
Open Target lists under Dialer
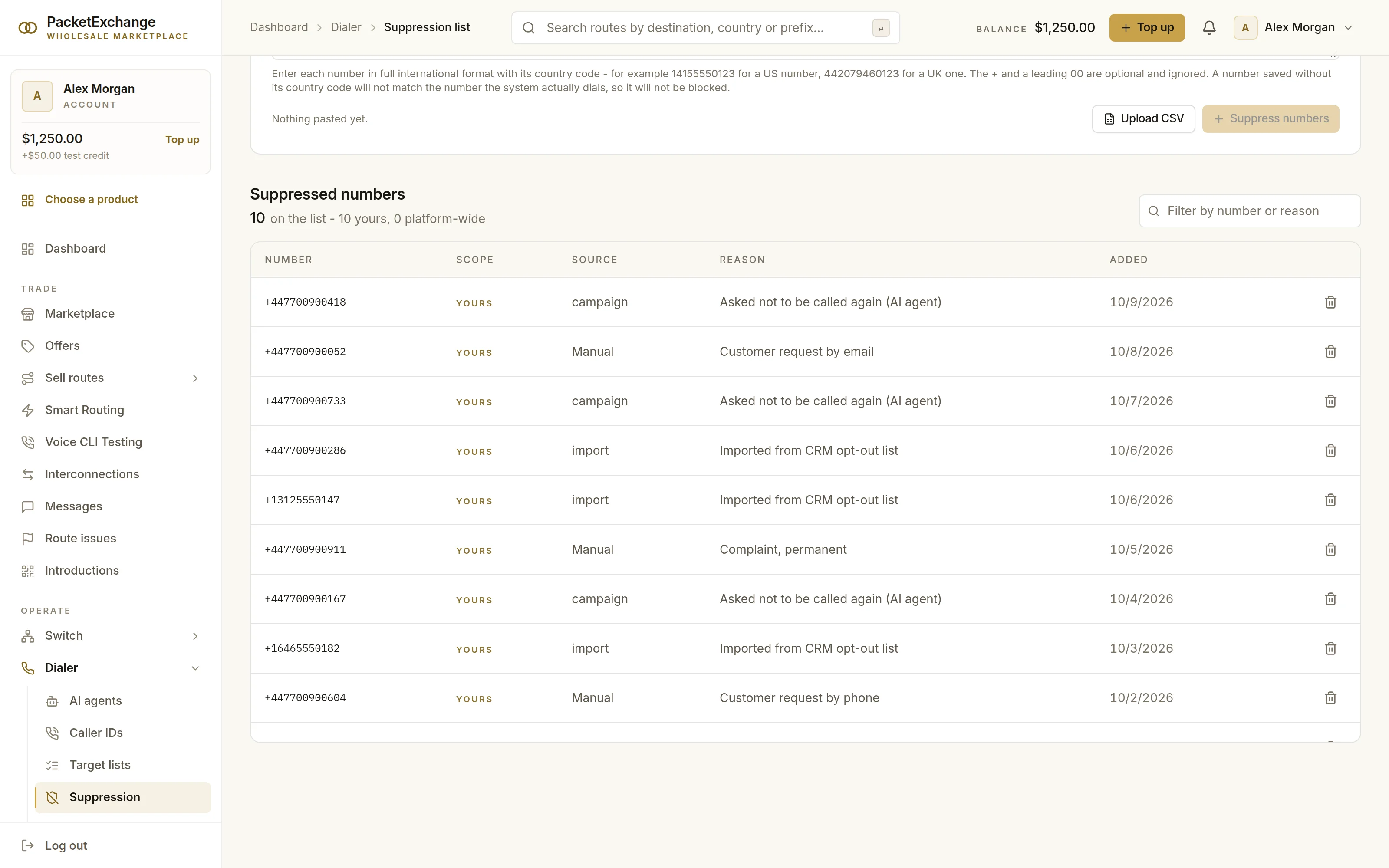(x=123, y=765)
